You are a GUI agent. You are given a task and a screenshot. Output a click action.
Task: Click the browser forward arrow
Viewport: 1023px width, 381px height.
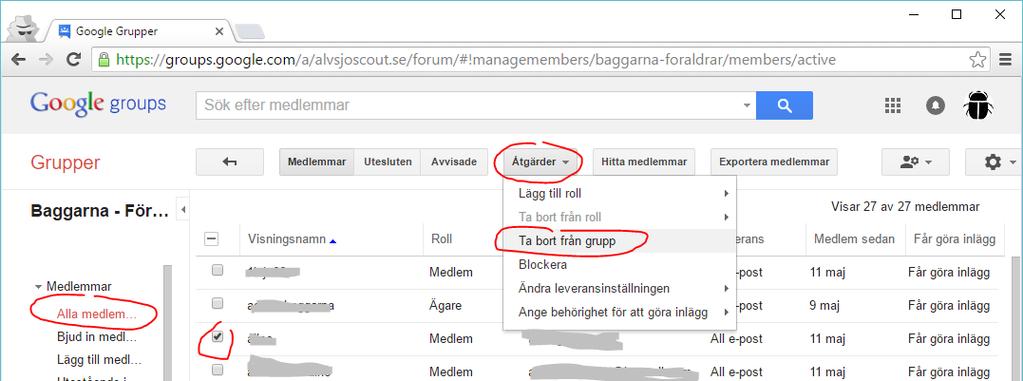coord(46,60)
